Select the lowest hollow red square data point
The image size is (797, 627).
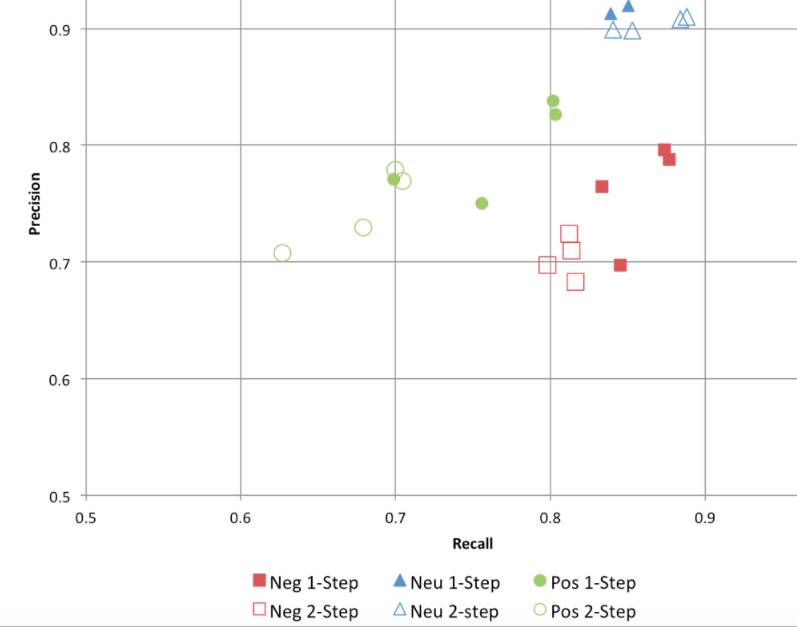click(x=575, y=282)
